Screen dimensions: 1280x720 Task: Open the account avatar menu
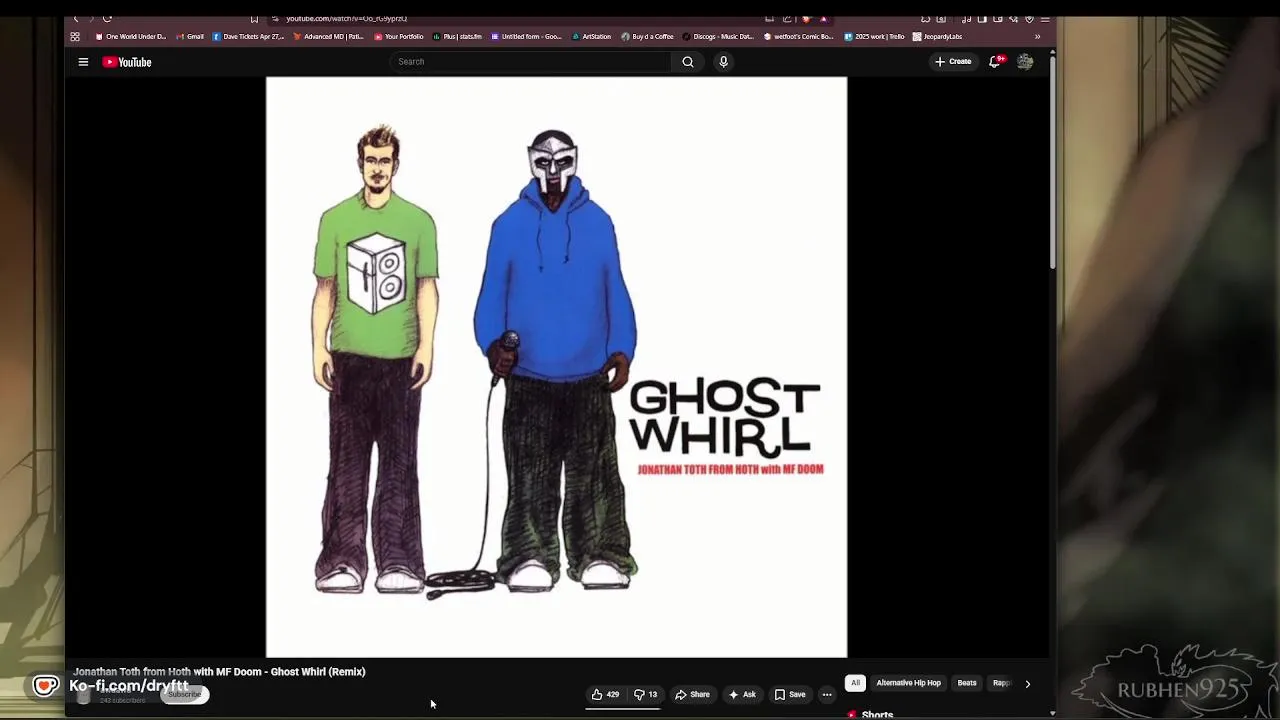[1025, 62]
